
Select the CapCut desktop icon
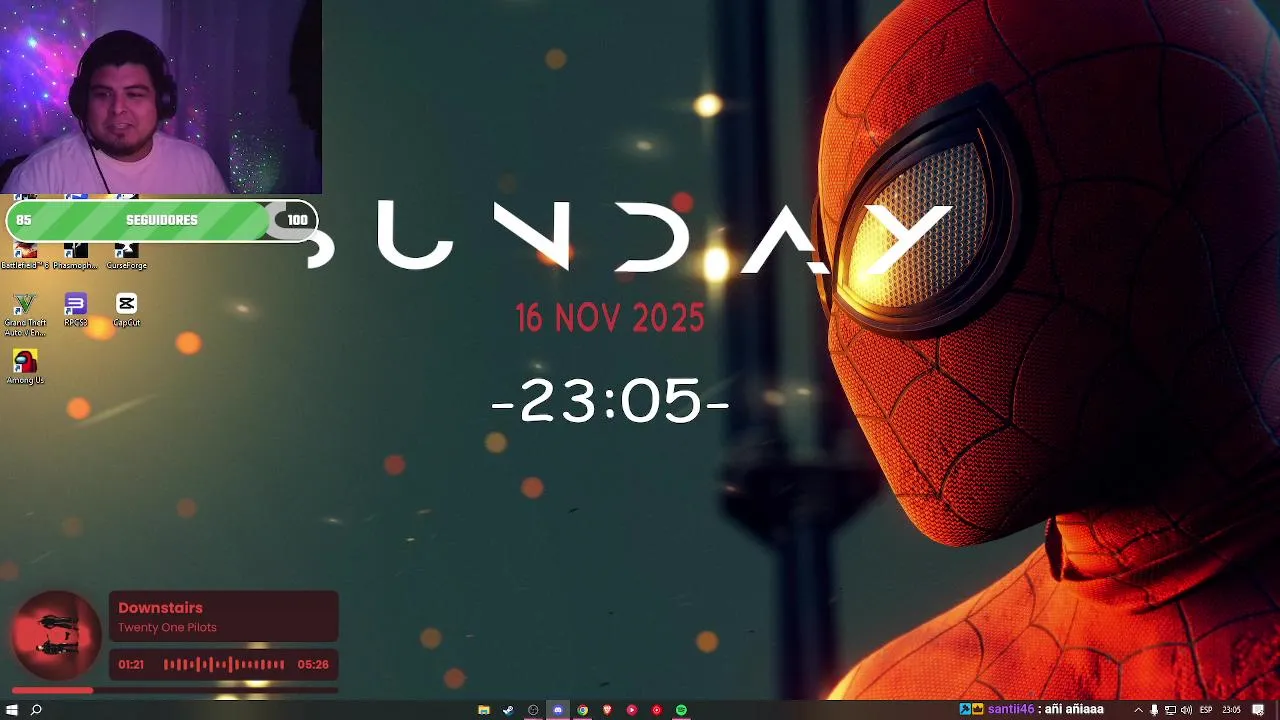[126, 310]
